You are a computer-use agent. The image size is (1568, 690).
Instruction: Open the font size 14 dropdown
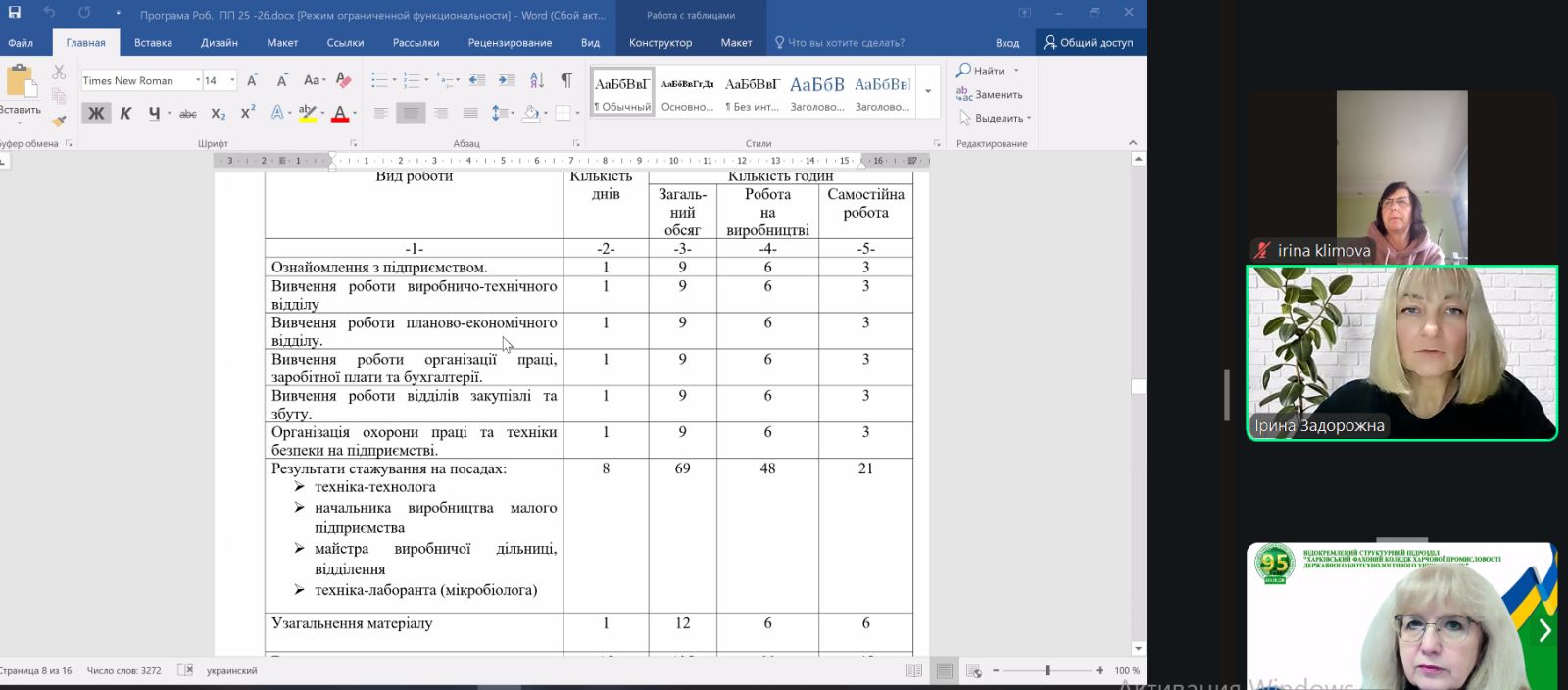232,80
